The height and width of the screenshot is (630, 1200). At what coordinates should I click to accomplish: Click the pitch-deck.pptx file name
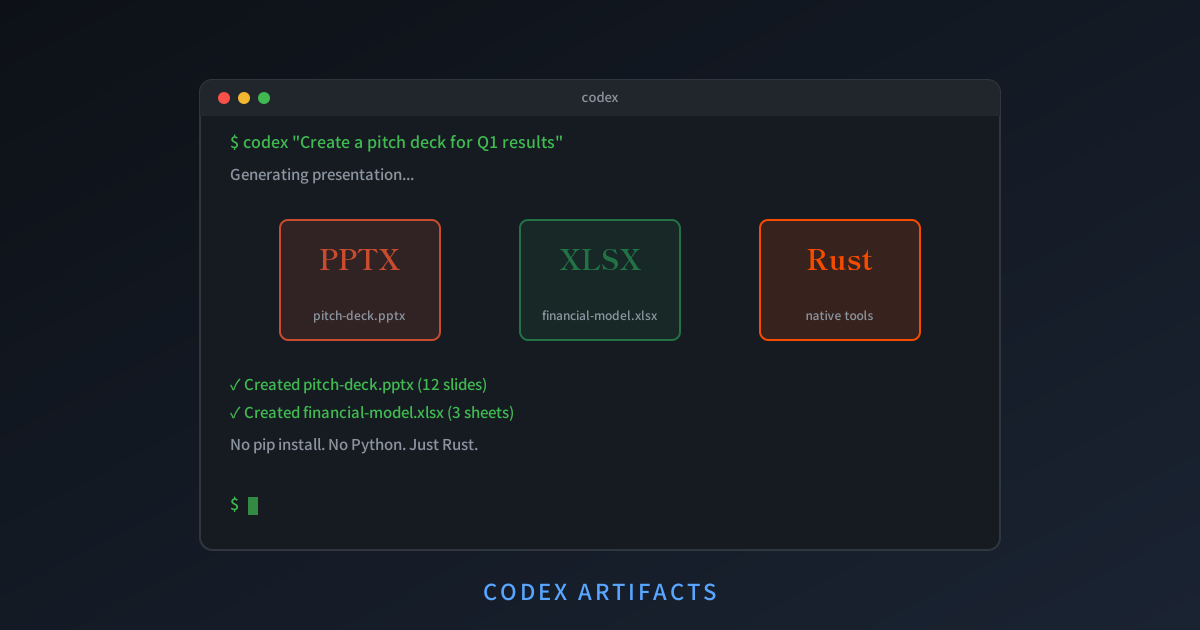[x=360, y=316]
